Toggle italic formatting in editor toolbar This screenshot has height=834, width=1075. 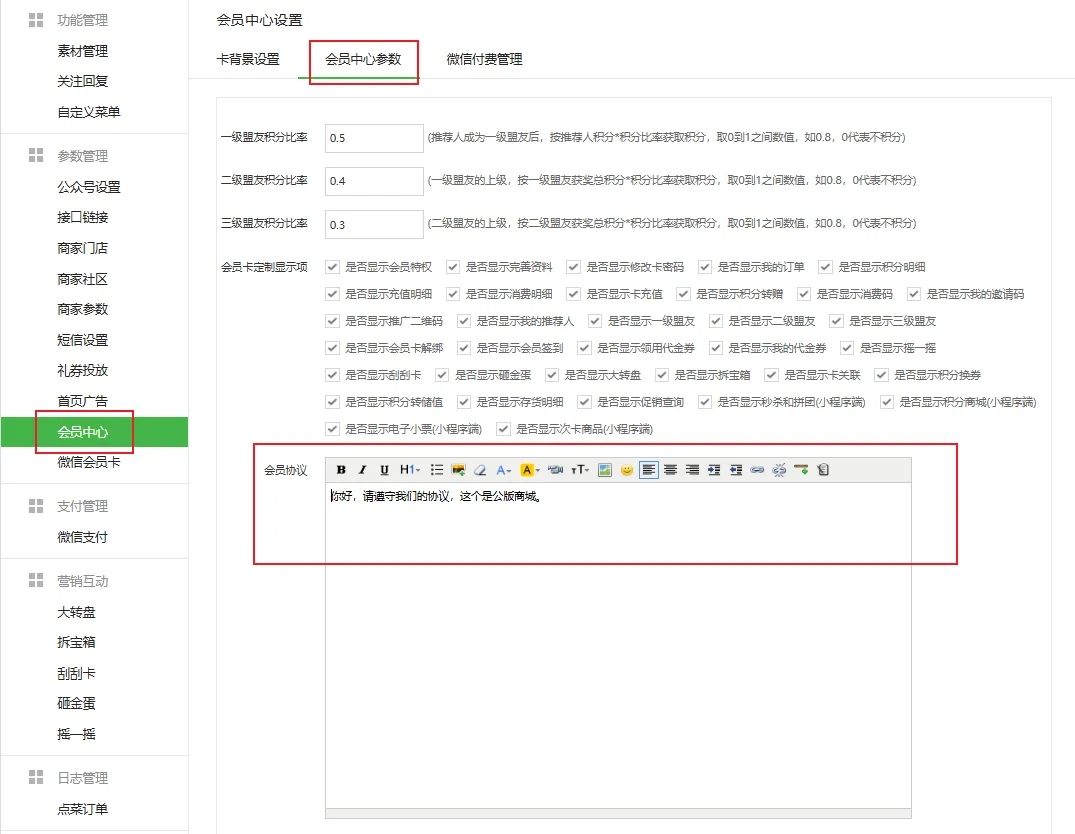(363, 470)
